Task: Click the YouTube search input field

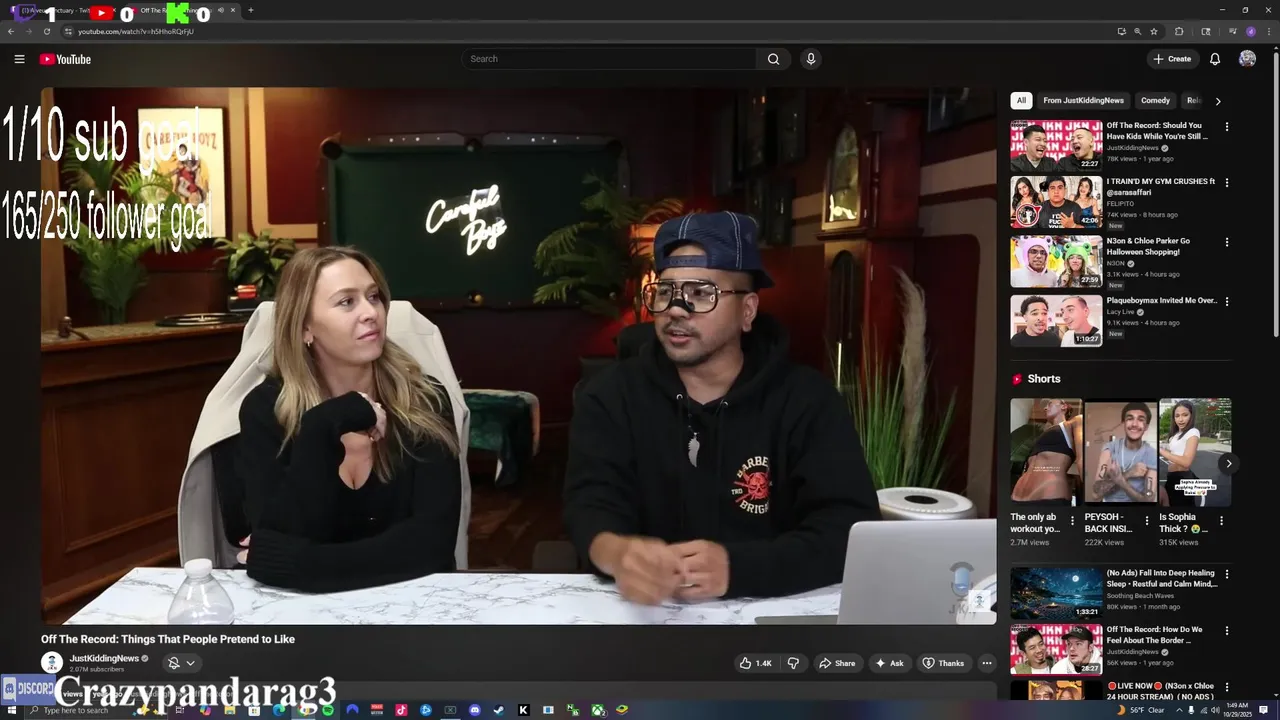Action: pyautogui.click(x=610, y=59)
